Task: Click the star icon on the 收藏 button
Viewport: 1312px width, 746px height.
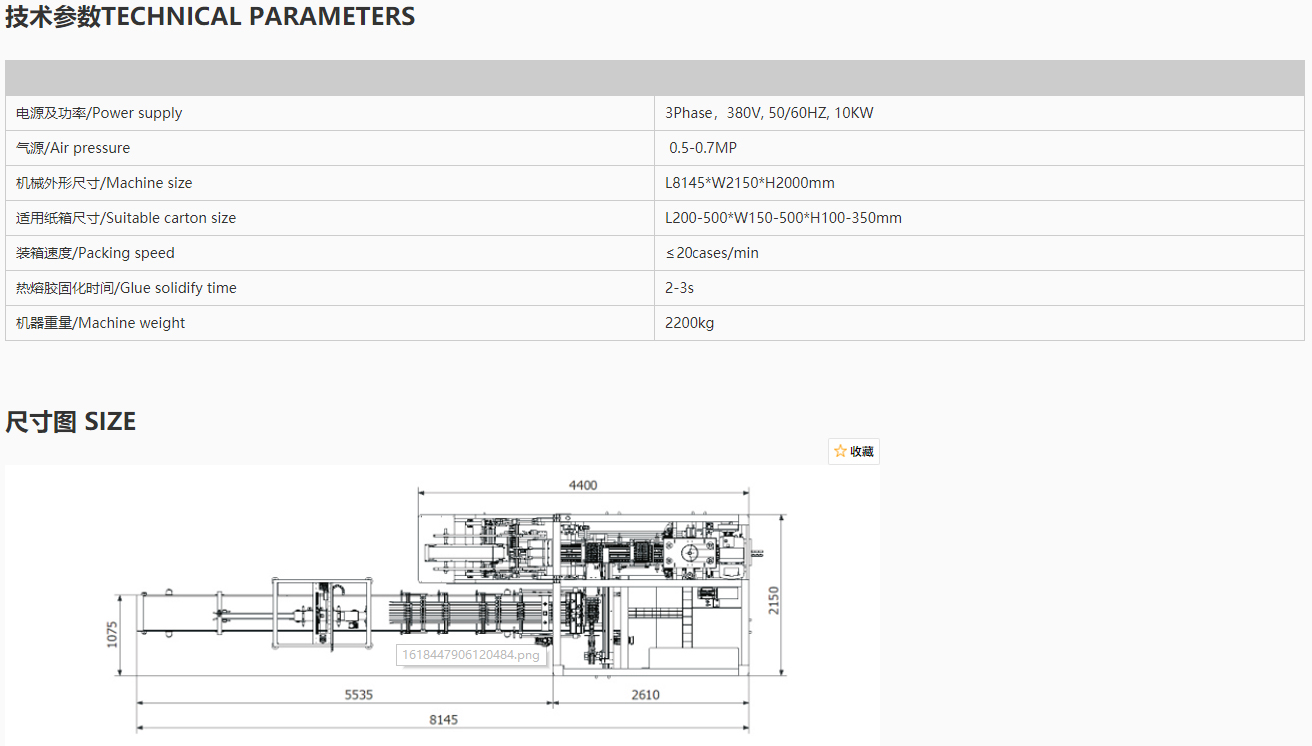Action: [840, 451]
